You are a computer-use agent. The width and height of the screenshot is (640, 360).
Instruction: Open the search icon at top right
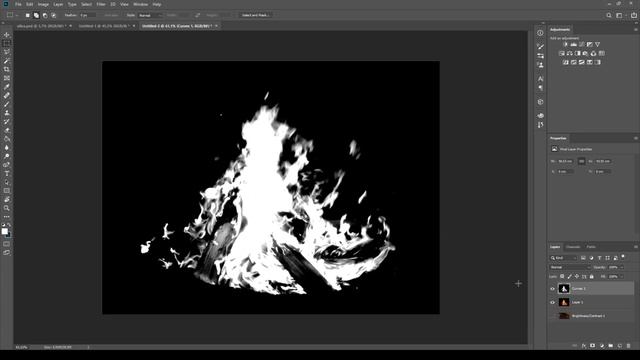pos(609,15)
